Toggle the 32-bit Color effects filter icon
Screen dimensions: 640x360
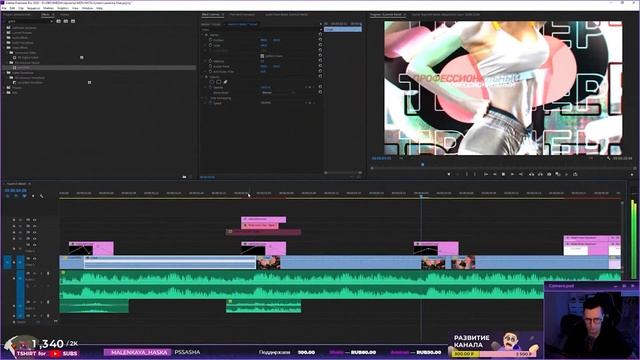coord(65,21)
